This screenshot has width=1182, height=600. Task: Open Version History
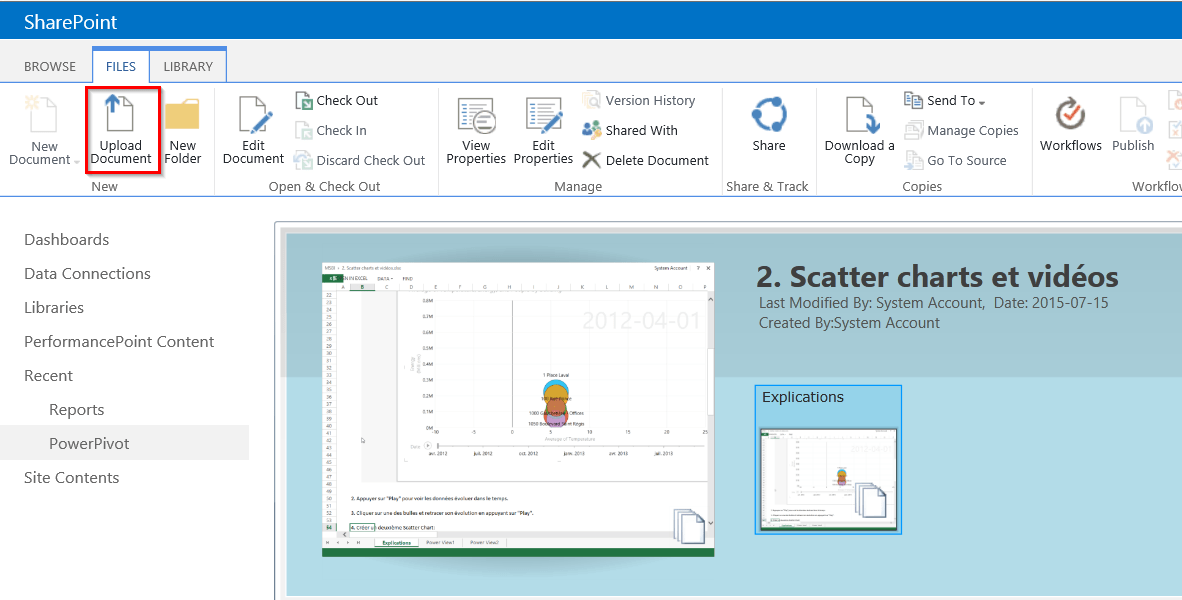[x=639, y=100]
